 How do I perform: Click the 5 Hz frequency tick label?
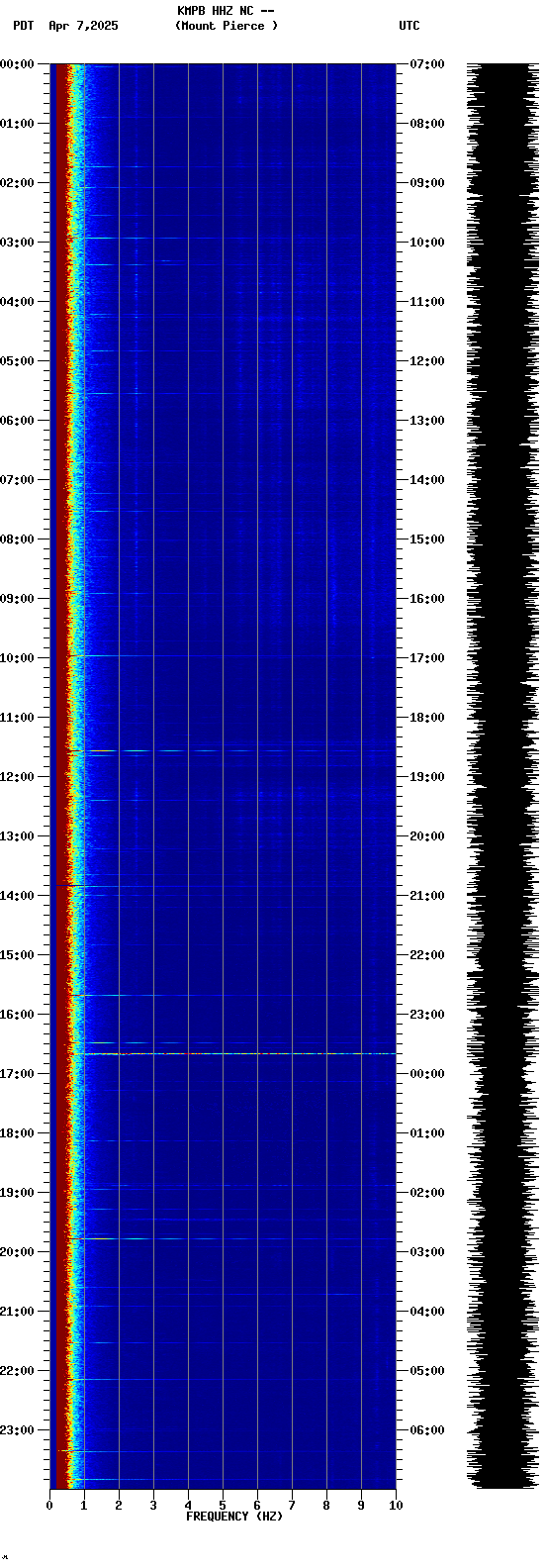[223, 1506]
